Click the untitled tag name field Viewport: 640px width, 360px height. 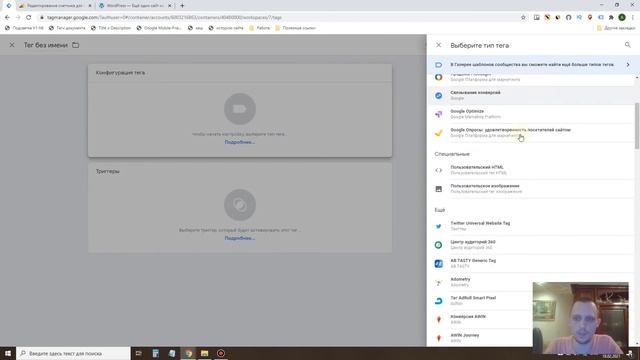point(46,45)
